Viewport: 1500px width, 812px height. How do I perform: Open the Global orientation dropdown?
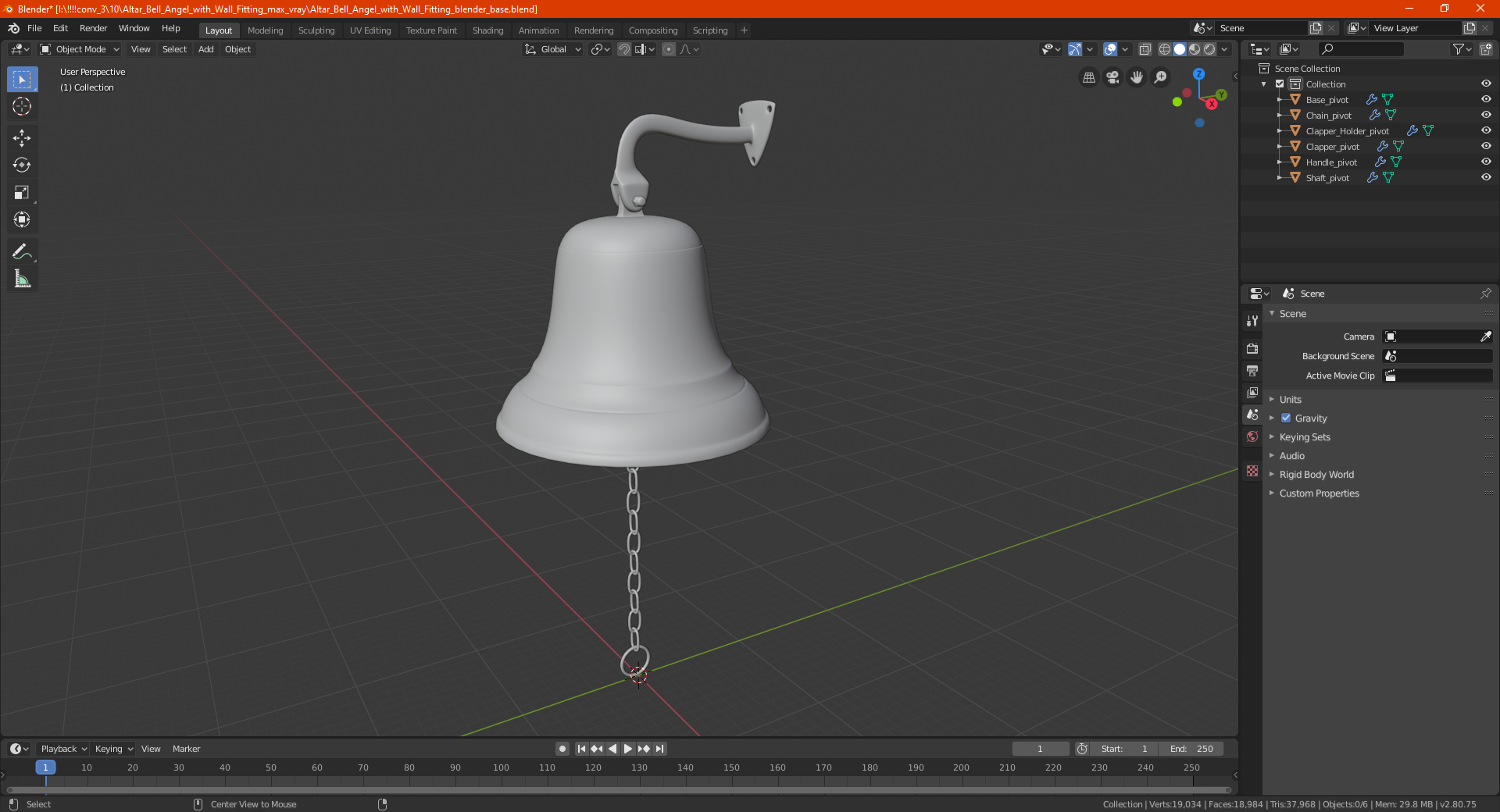553,49
